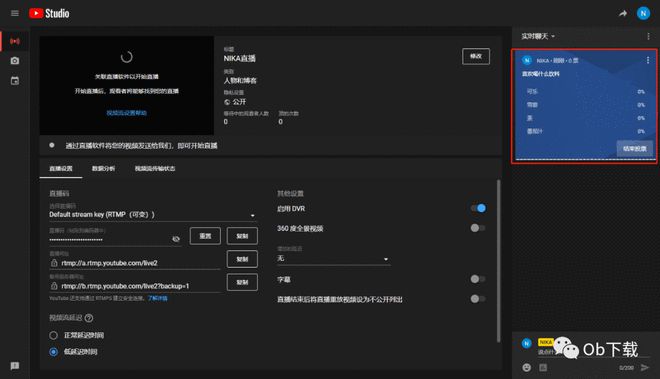Click the YouTube Studio logo

click(49, 13)
